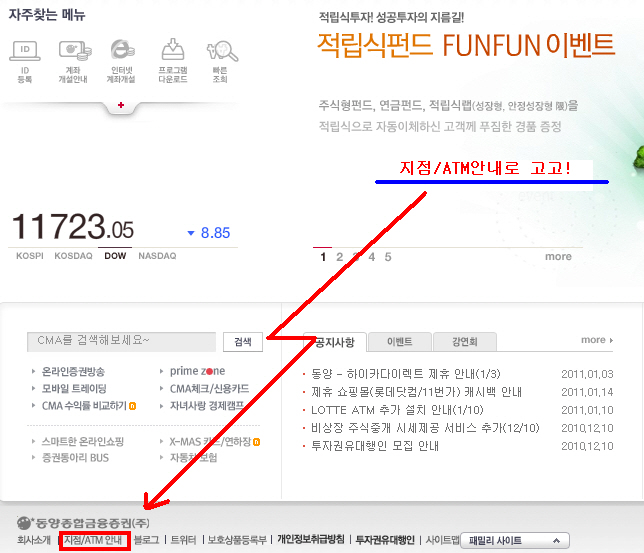Click the 동양종합금융증권 footer logo

(x=83, y=523)
